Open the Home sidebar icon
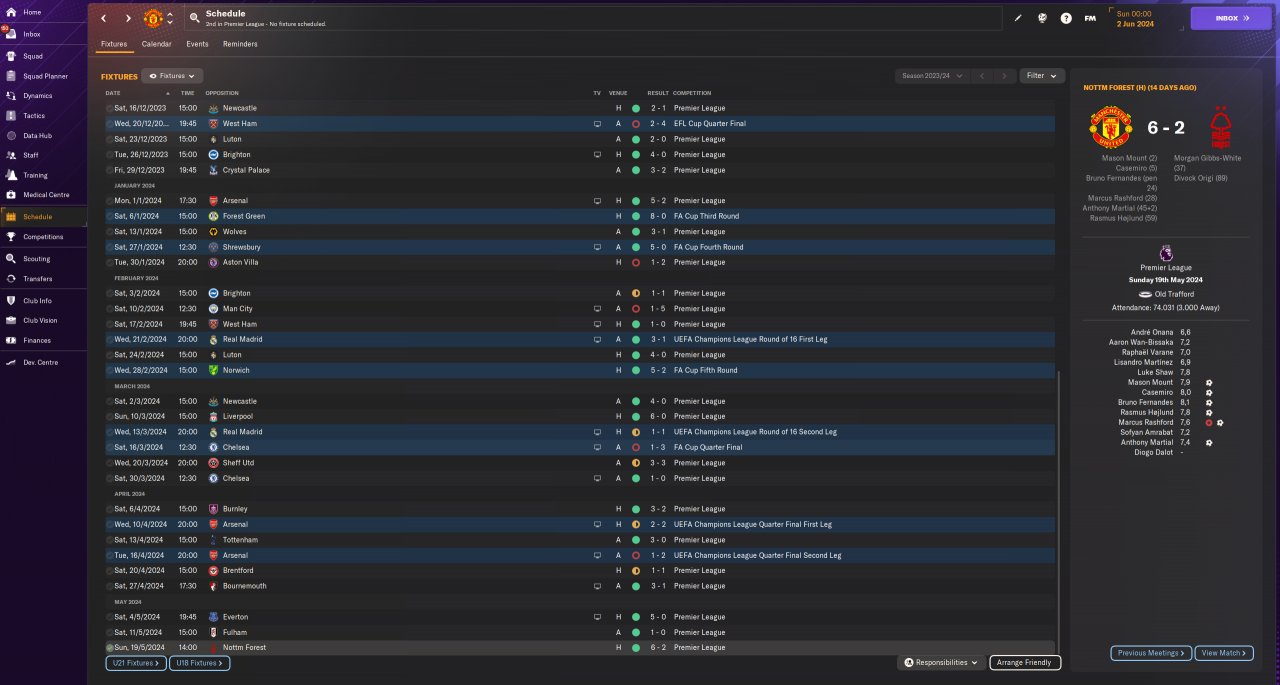This screenshot has width=1280, height=685. click(x=11, y=12)
